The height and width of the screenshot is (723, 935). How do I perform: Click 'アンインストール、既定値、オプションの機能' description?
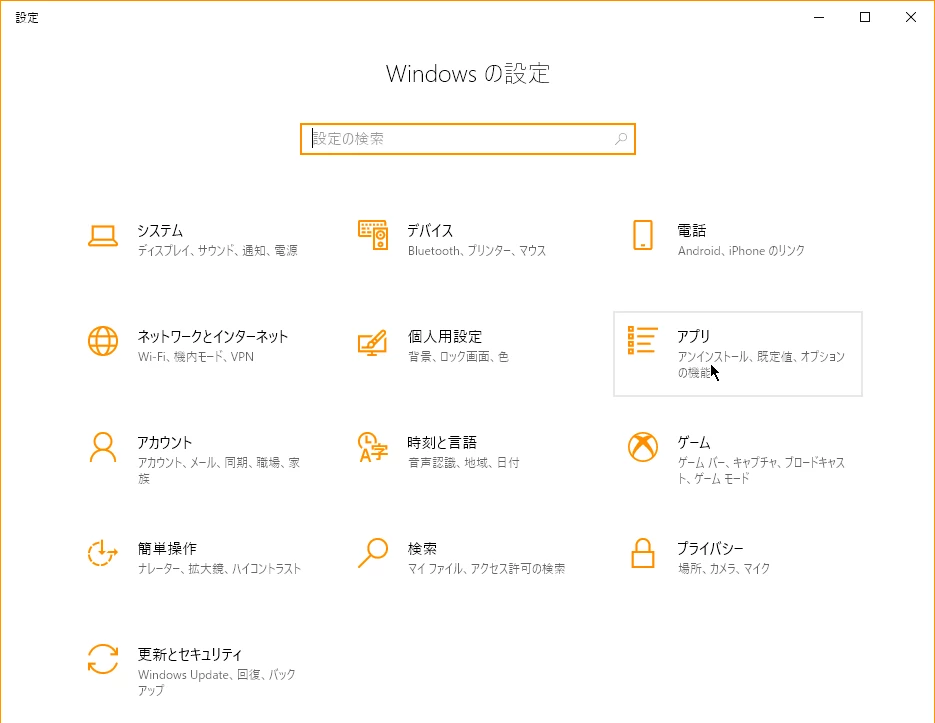click(761, 364)
